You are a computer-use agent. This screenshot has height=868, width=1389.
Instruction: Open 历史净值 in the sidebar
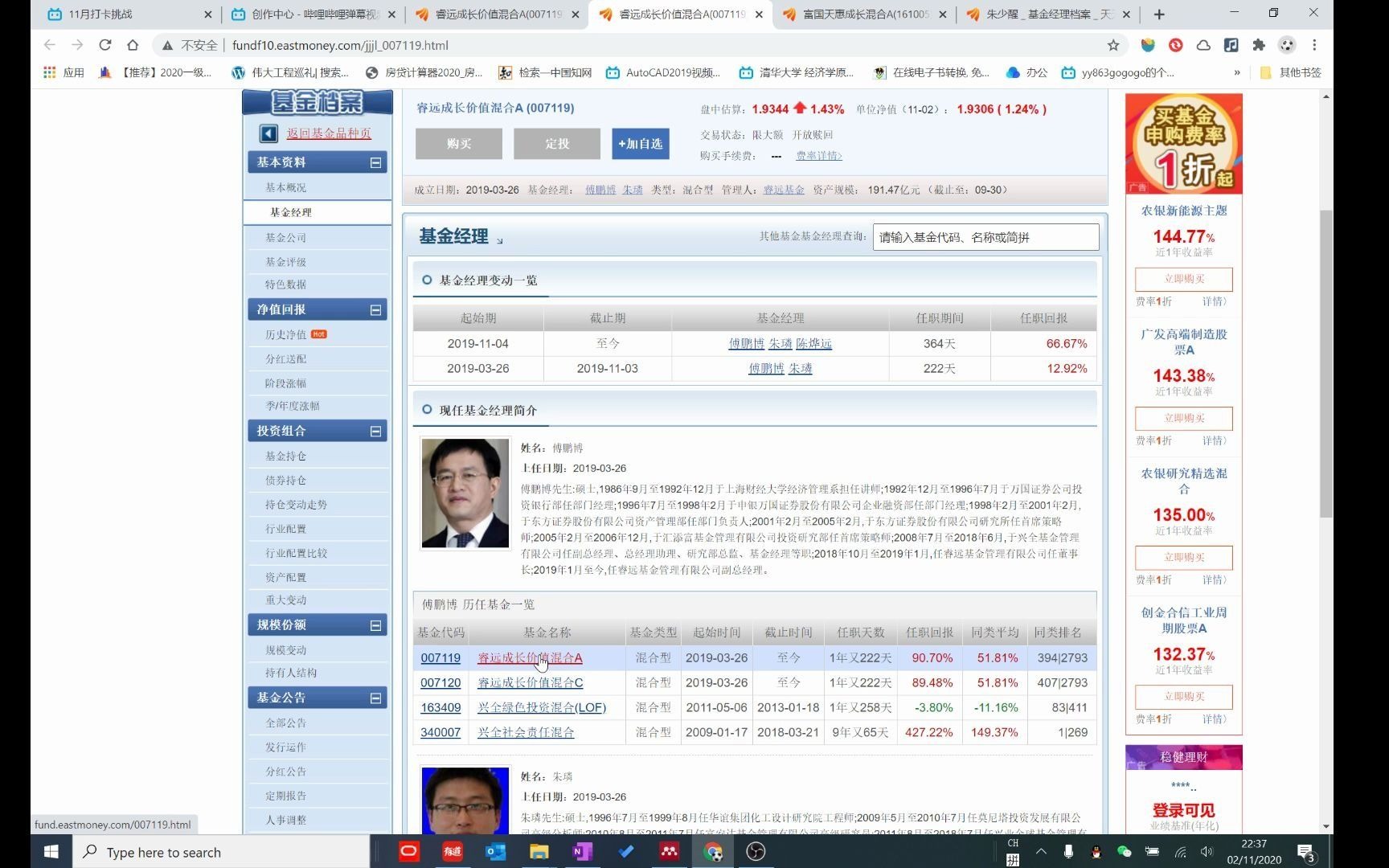(285, 334)
